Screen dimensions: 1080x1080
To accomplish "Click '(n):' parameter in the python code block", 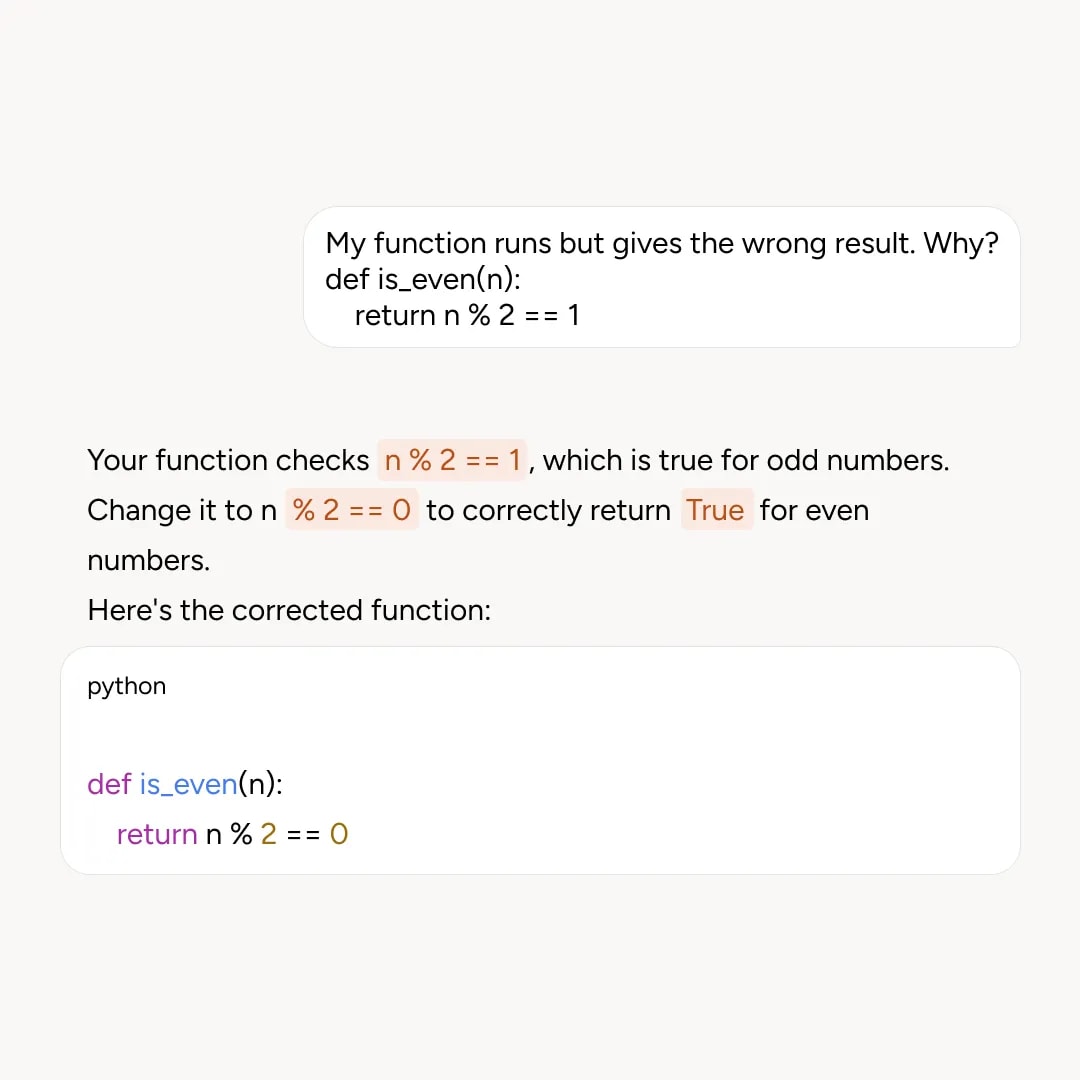I will pyautogui.click(x=260, y=784).
